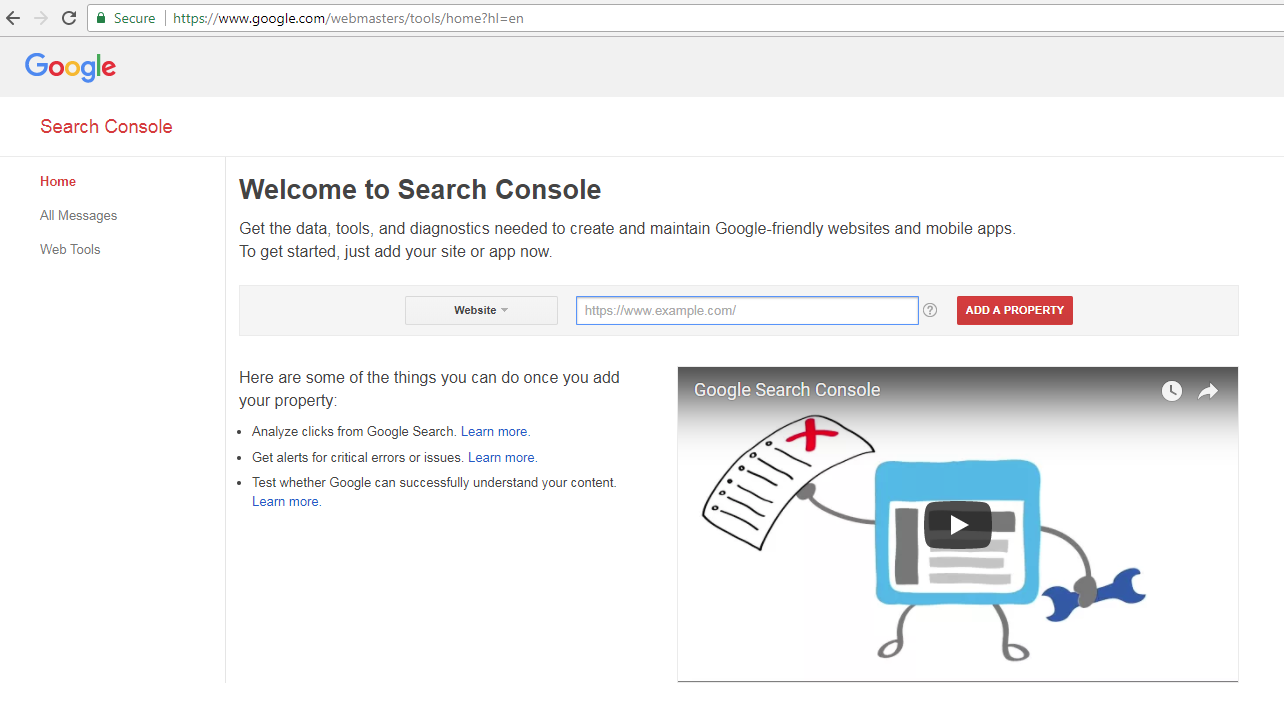Open Learn more about critical error alerts
The width and height of the screenshot is (1284, 723).
tap(502, 457)
